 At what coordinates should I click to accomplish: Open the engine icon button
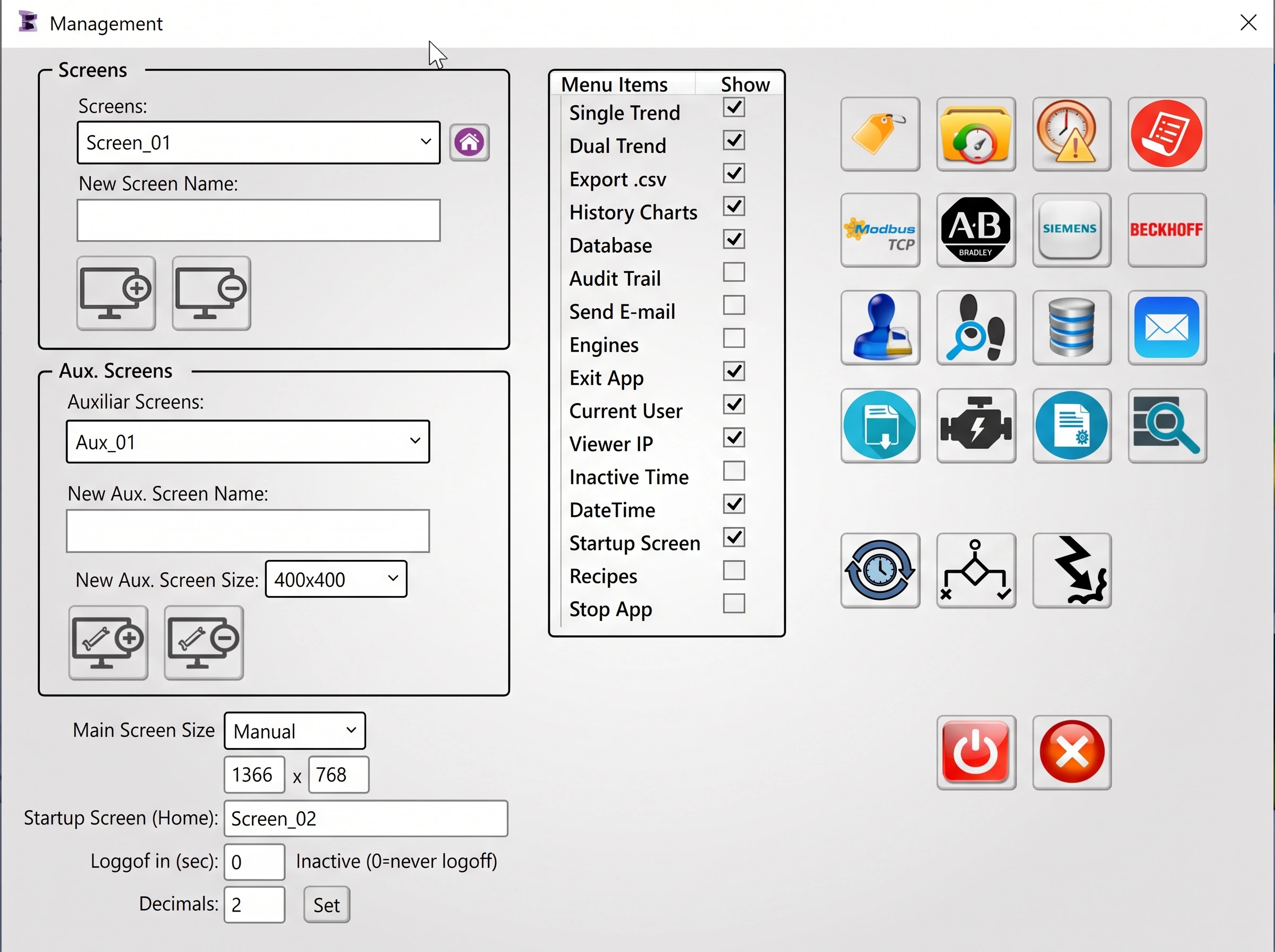[976, 426]
